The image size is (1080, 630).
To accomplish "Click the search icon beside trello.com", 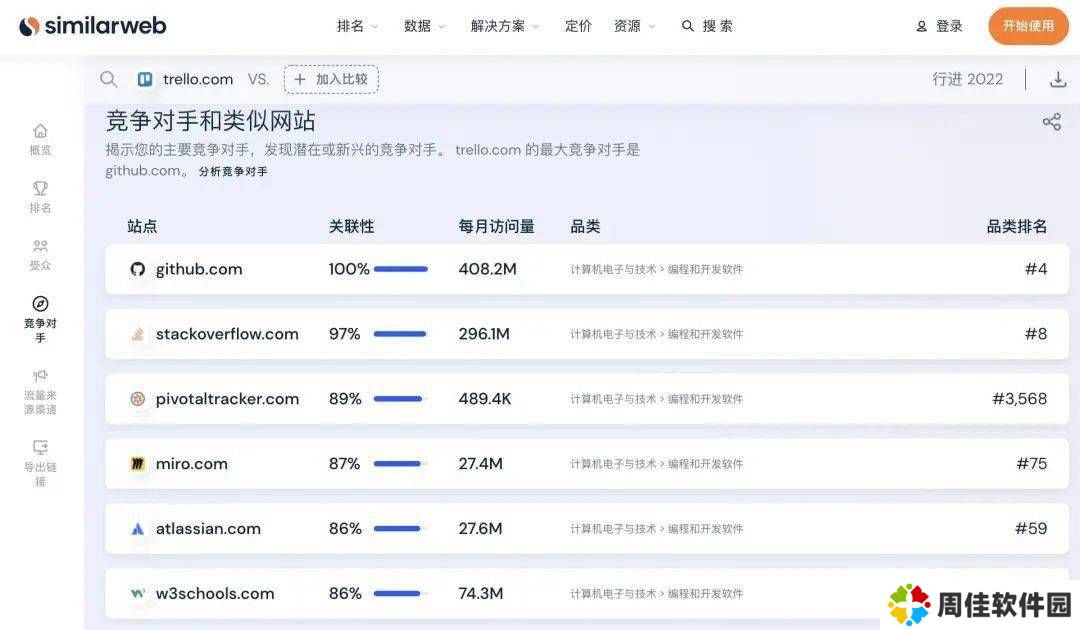I will pos(108,79).
